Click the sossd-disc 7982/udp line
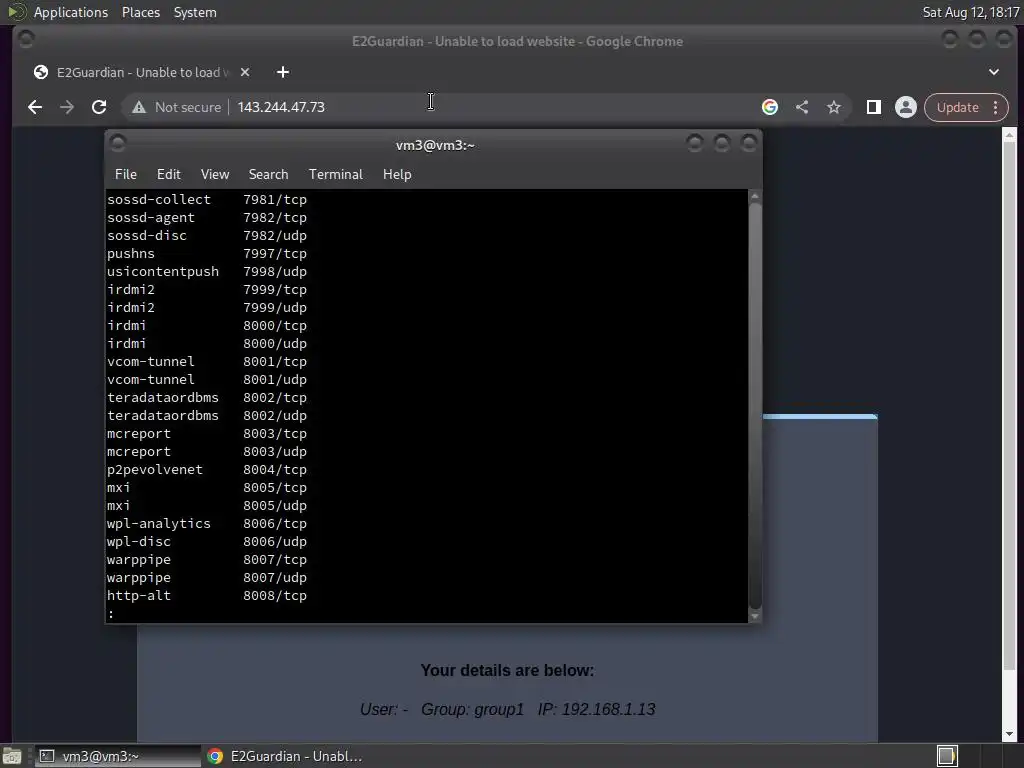The width and height of the screenshot is (1024, 768). point(207,236)
